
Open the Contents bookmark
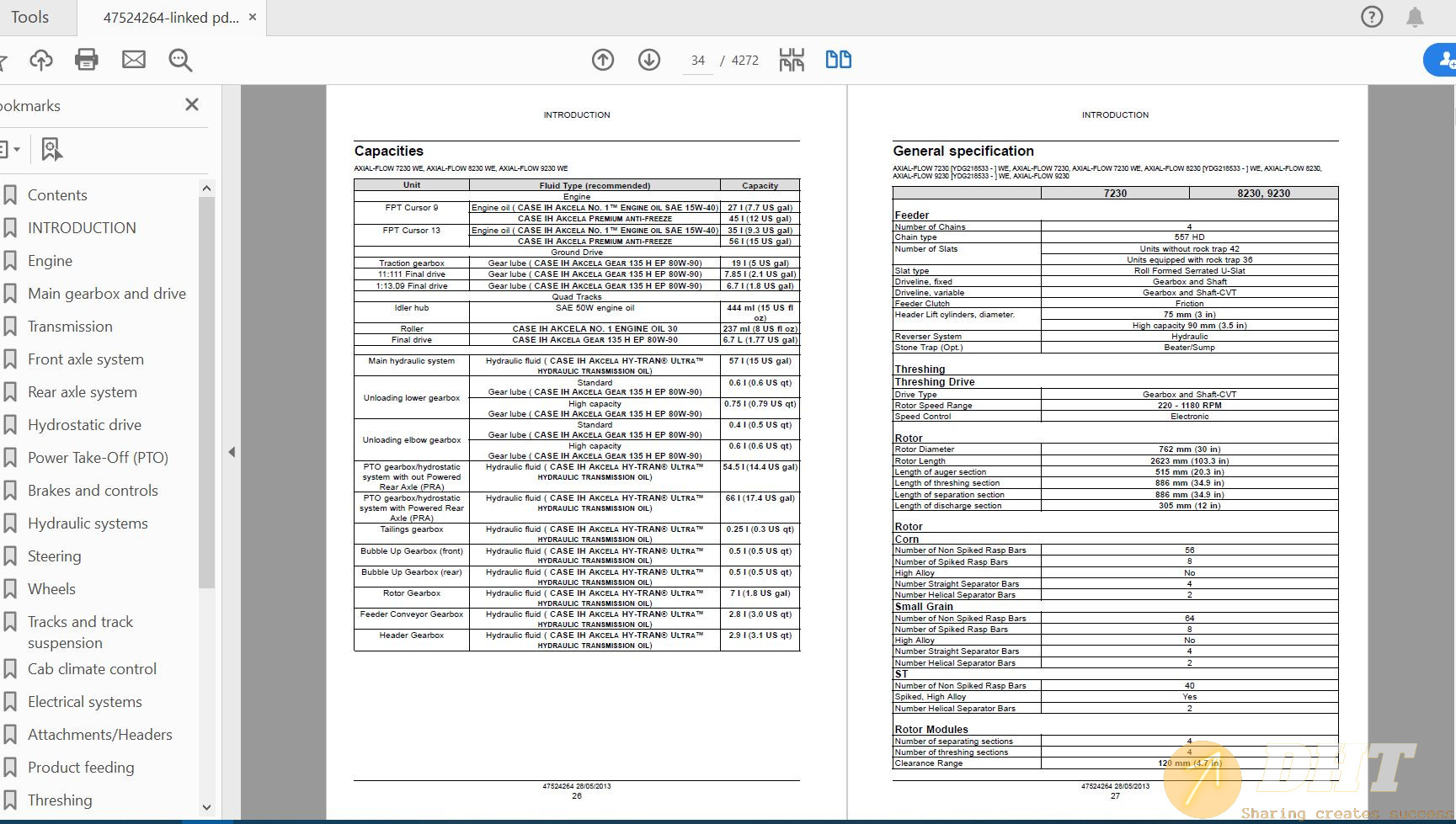tap(57, 195)
